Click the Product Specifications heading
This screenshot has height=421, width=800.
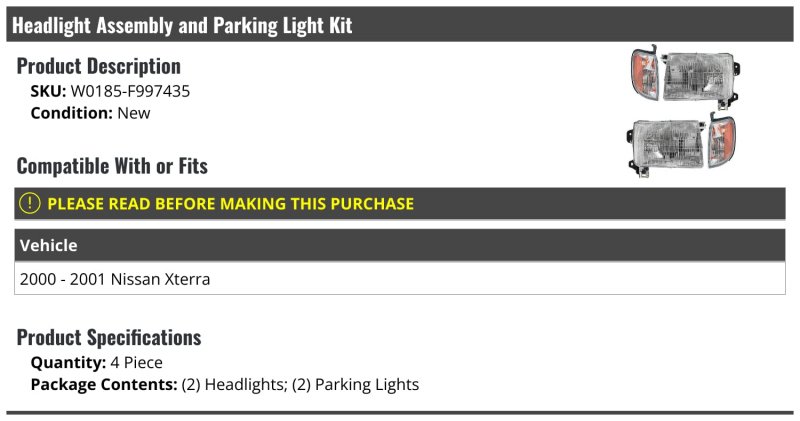(109, 337)
